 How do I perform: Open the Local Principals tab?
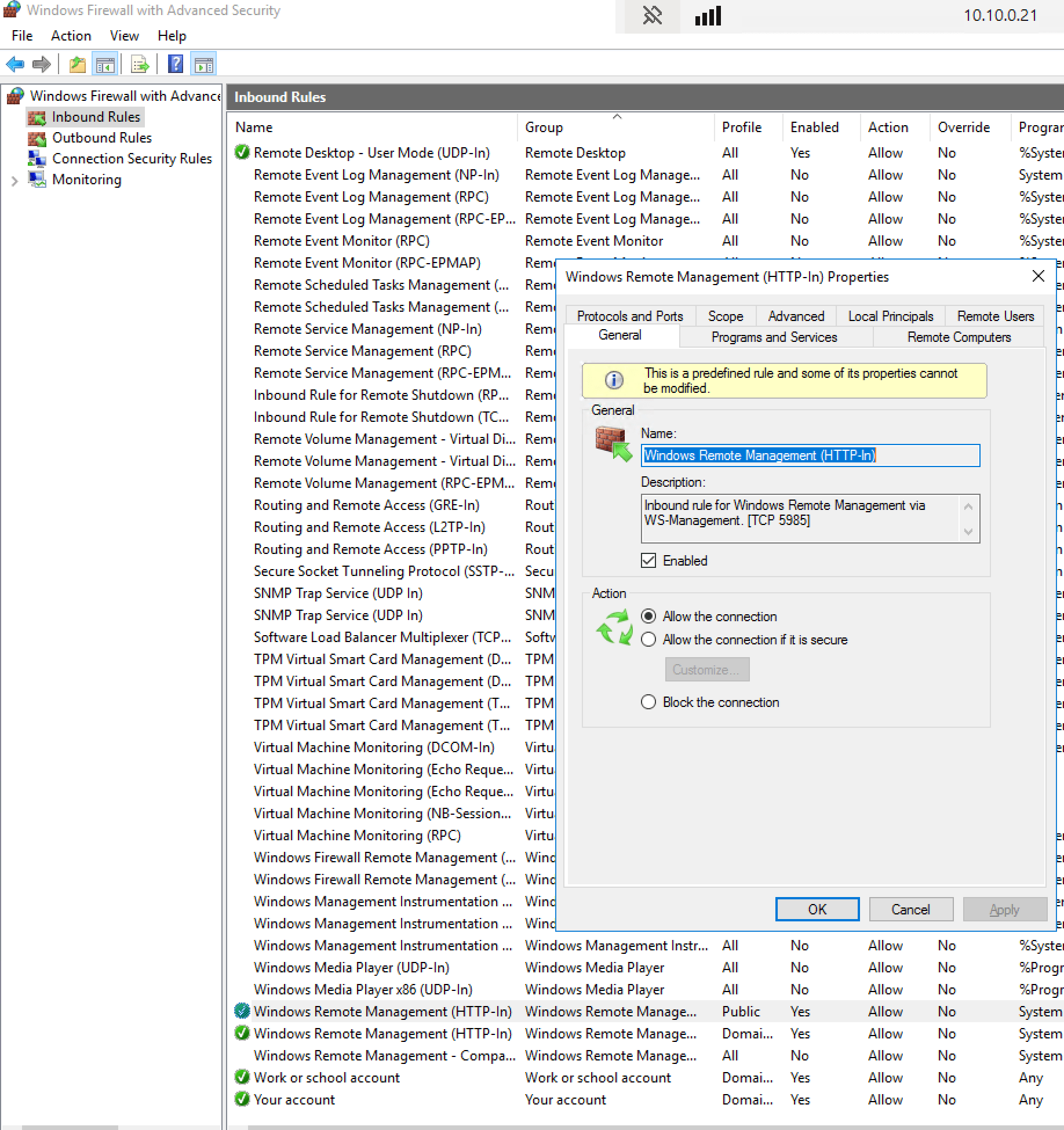click(x=890, y=316)
